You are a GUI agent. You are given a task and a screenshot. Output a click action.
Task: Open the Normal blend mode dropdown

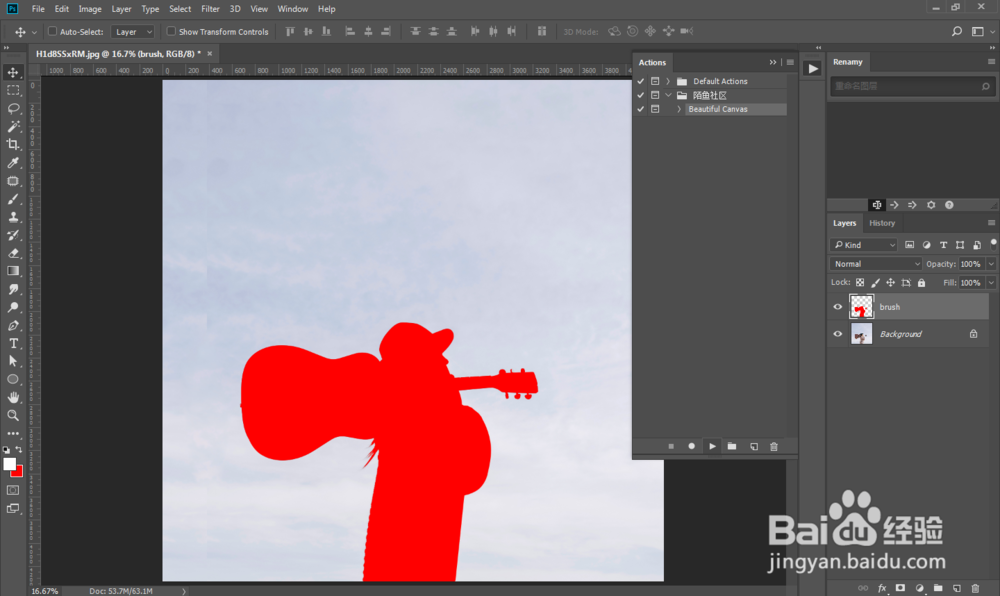(x=876, y=264)
